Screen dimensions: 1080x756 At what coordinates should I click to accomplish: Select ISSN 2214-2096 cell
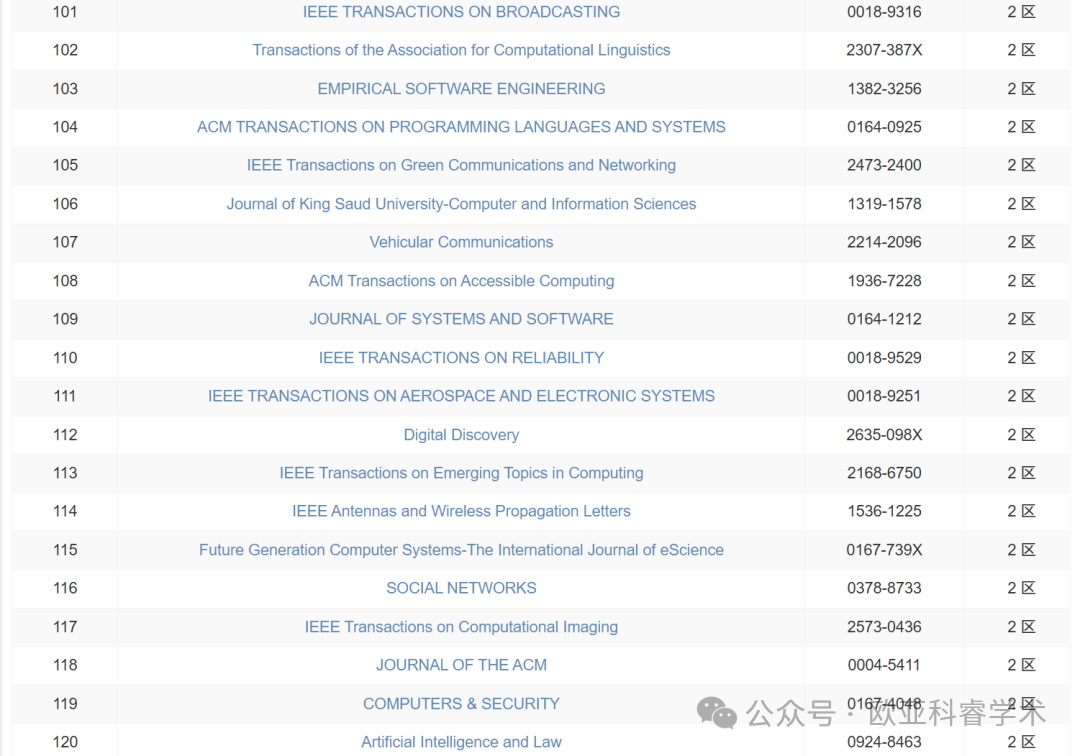click(x=884, y=242)
